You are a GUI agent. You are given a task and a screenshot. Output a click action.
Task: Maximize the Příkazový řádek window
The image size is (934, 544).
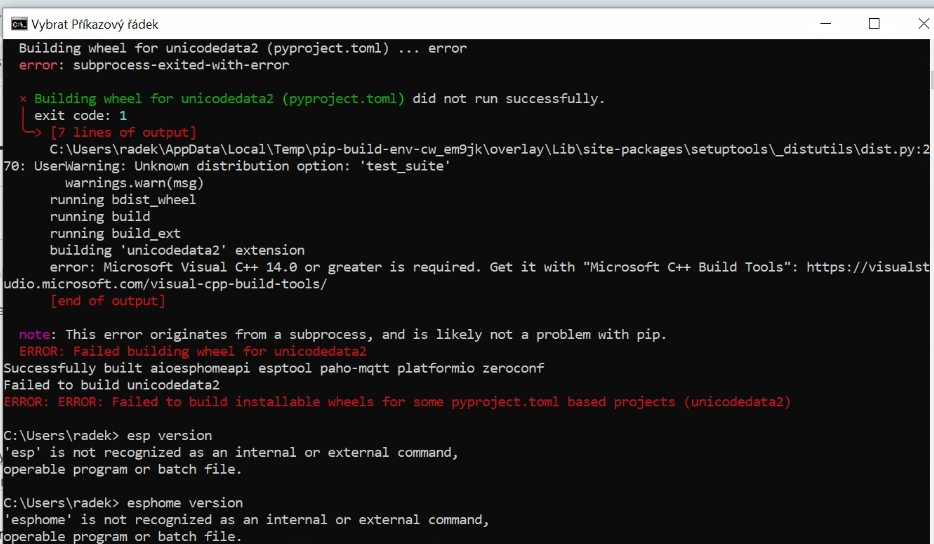[x=874, y=23]
